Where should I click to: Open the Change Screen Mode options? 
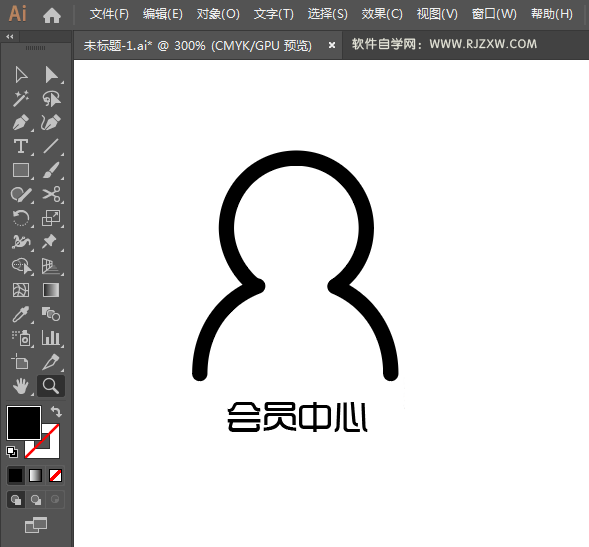pos(36,525)
